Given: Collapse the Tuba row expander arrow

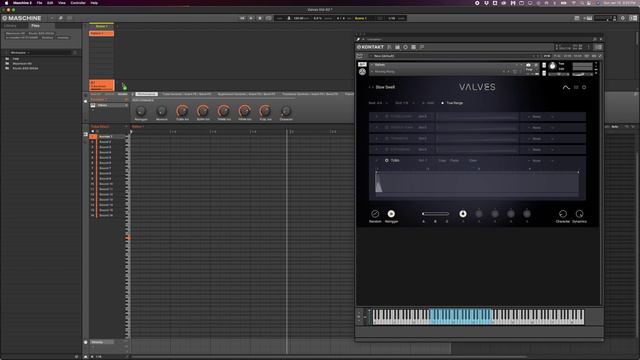Looking at the screenshot, I should click(376, 160).
